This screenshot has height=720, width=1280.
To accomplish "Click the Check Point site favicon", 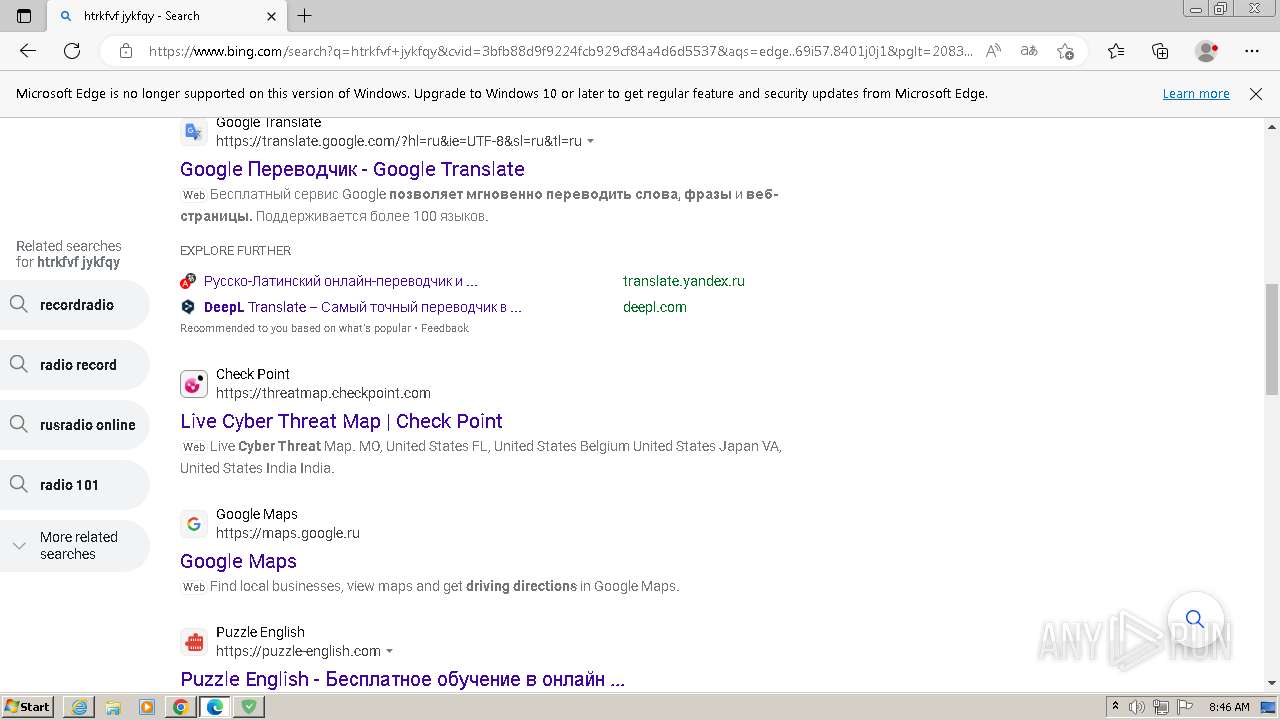I will pyautogui.click(x=194, y=384).
